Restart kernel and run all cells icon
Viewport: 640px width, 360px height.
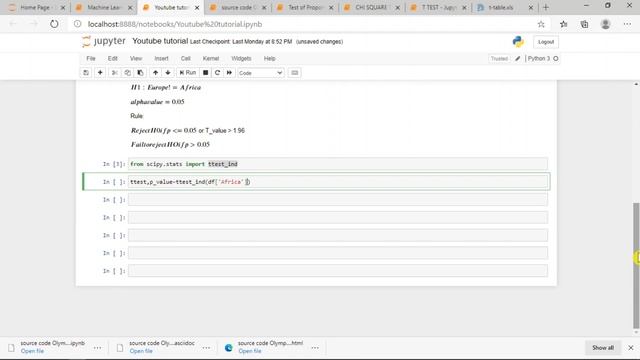tap(229, 73)
